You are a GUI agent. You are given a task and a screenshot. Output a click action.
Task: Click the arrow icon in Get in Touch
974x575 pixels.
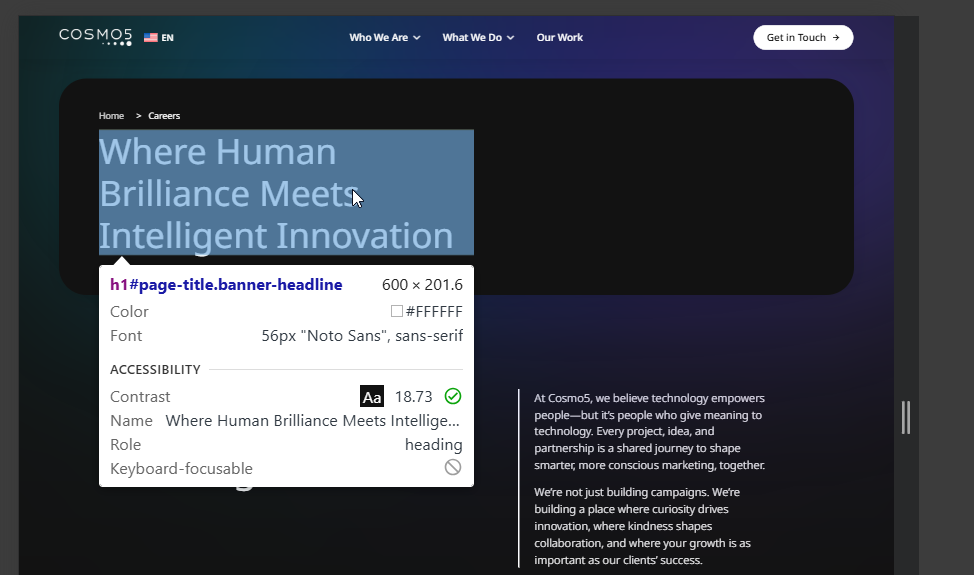click(x=836, y=37)
